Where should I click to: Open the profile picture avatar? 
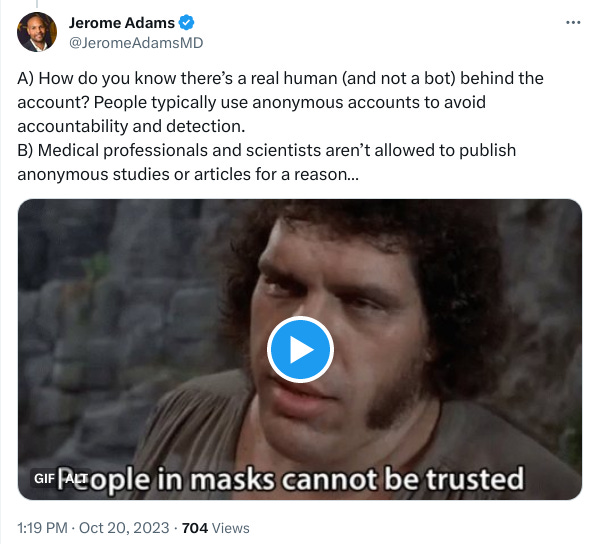(x=37, y=32)
